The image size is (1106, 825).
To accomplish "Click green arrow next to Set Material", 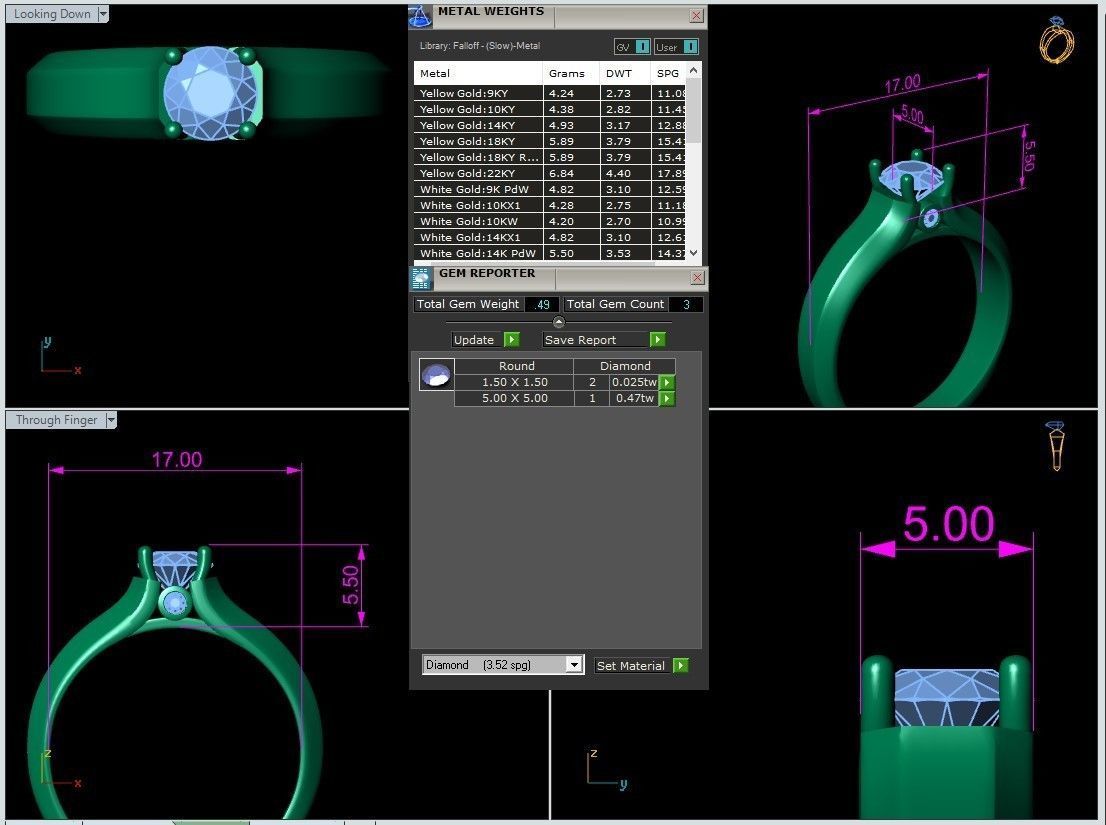I will 681,666.
